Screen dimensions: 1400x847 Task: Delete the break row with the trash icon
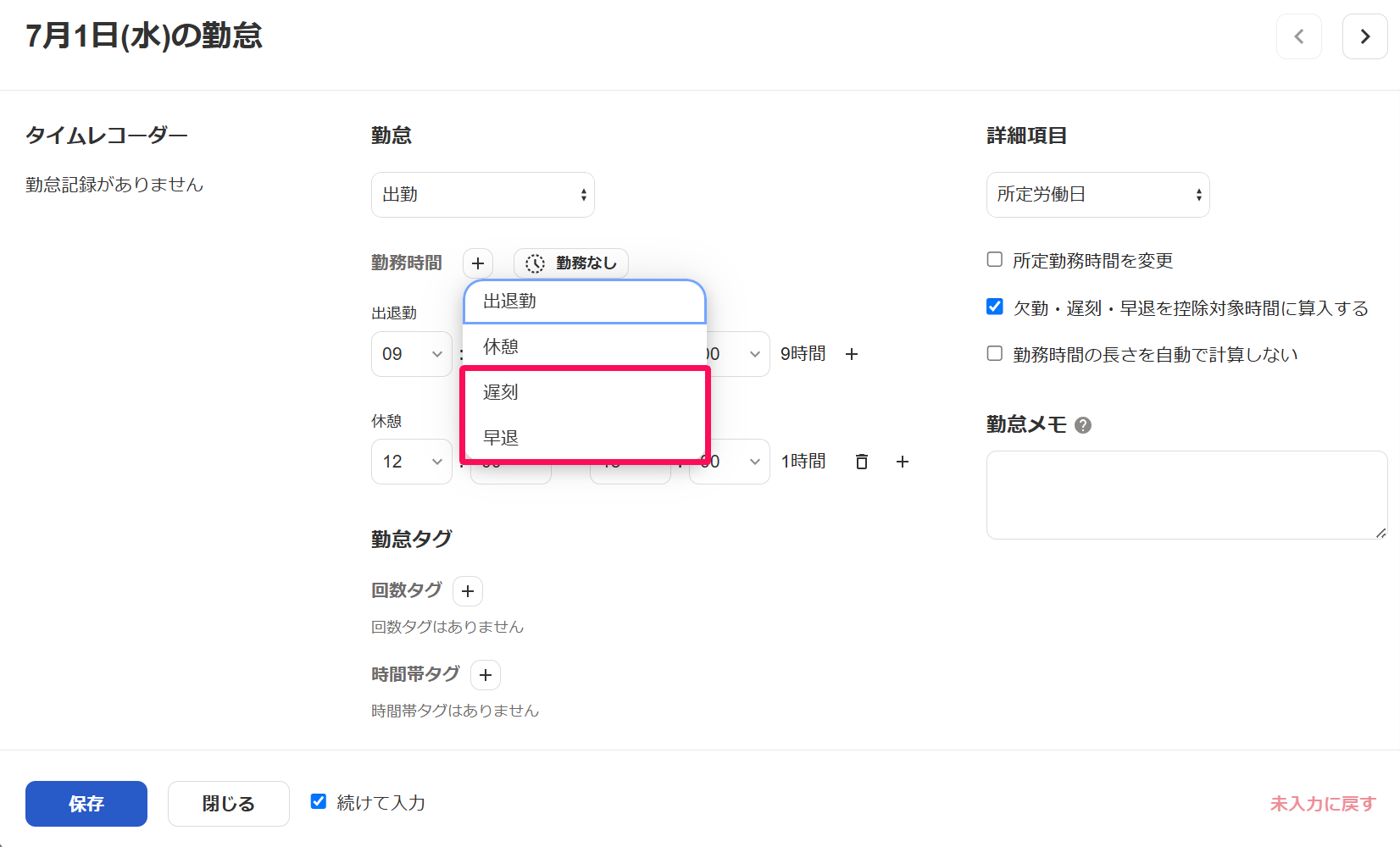(861, 462)
